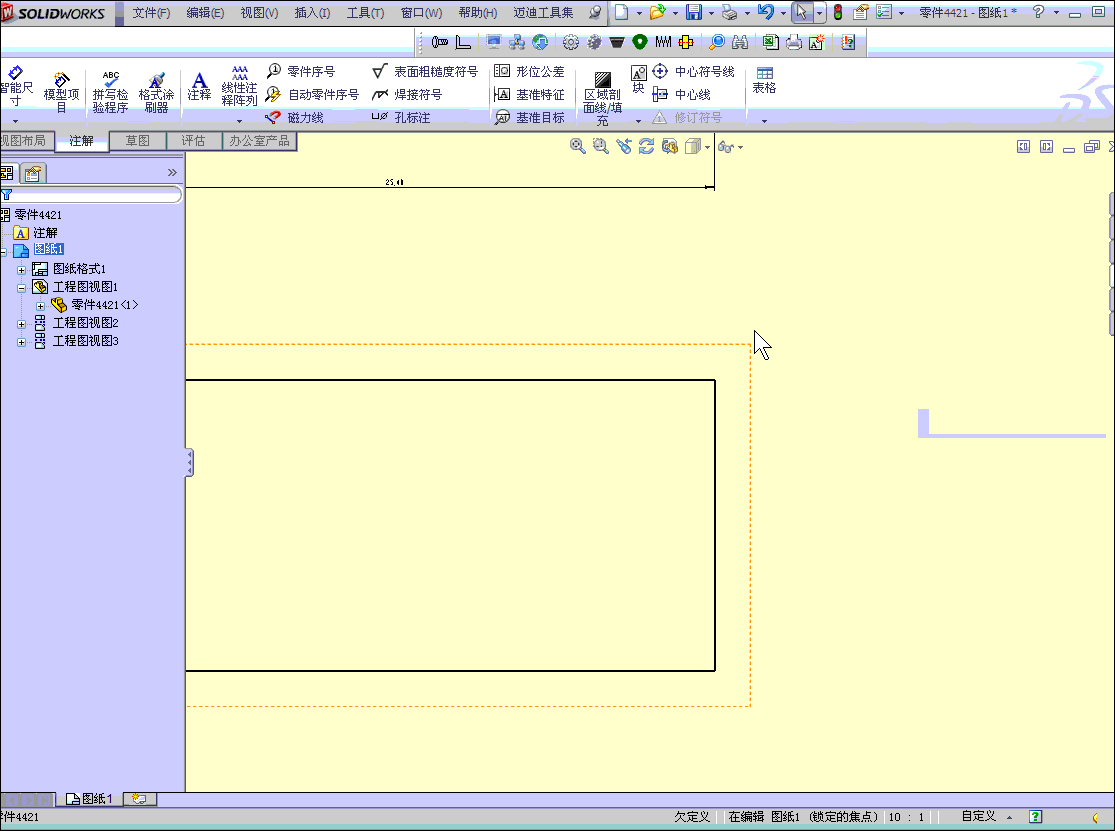Screen dimensions: 1115x831
Task: Open the status bar help icon
Action: [x=1035, y=817]
